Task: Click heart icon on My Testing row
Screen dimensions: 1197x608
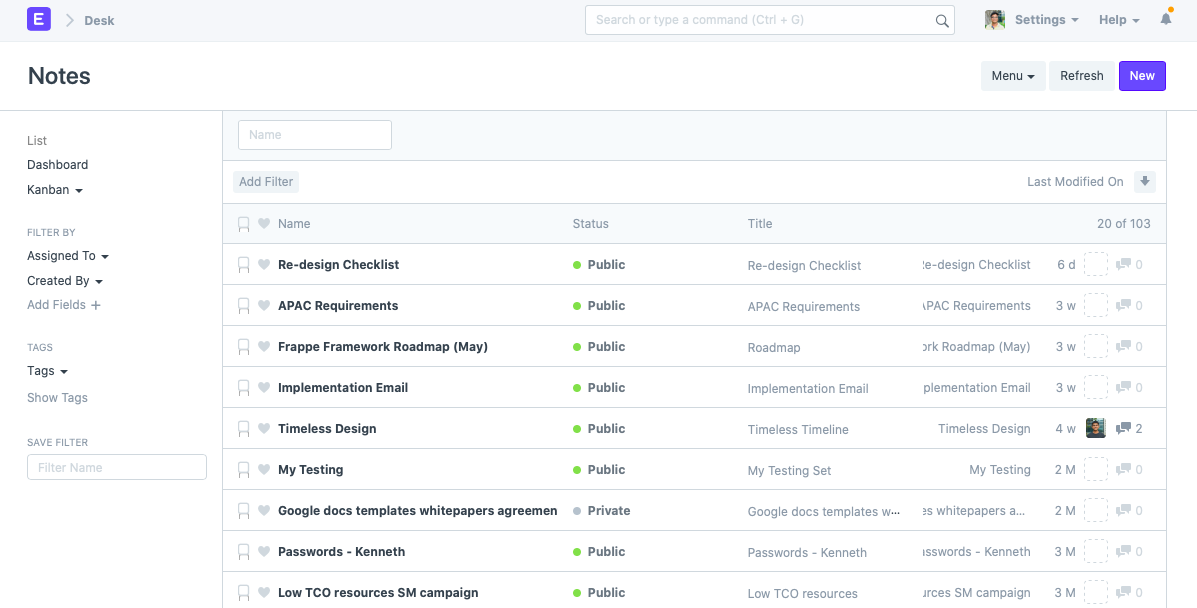Action: click(x=264, y=470)
